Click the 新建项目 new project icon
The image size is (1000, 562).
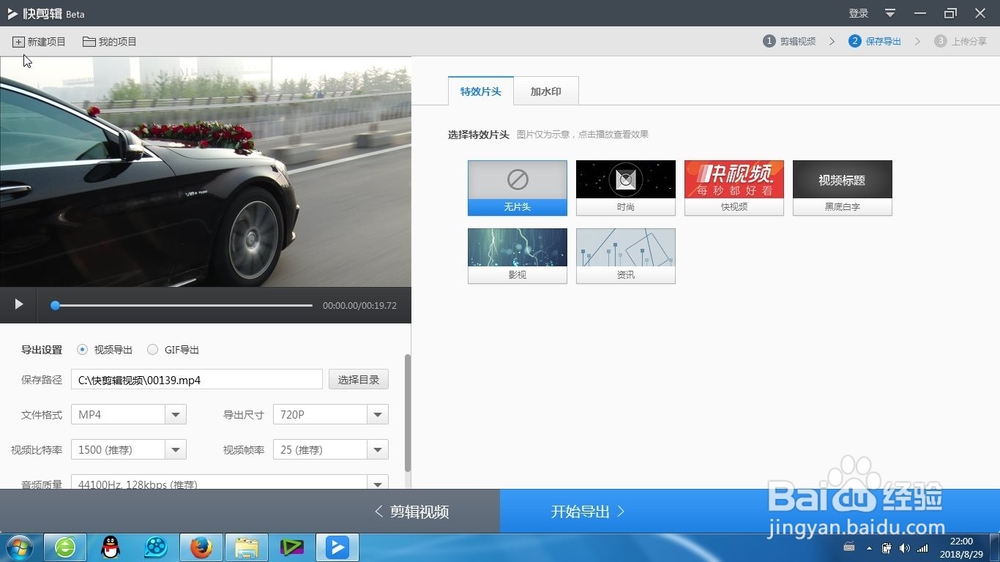18,41
